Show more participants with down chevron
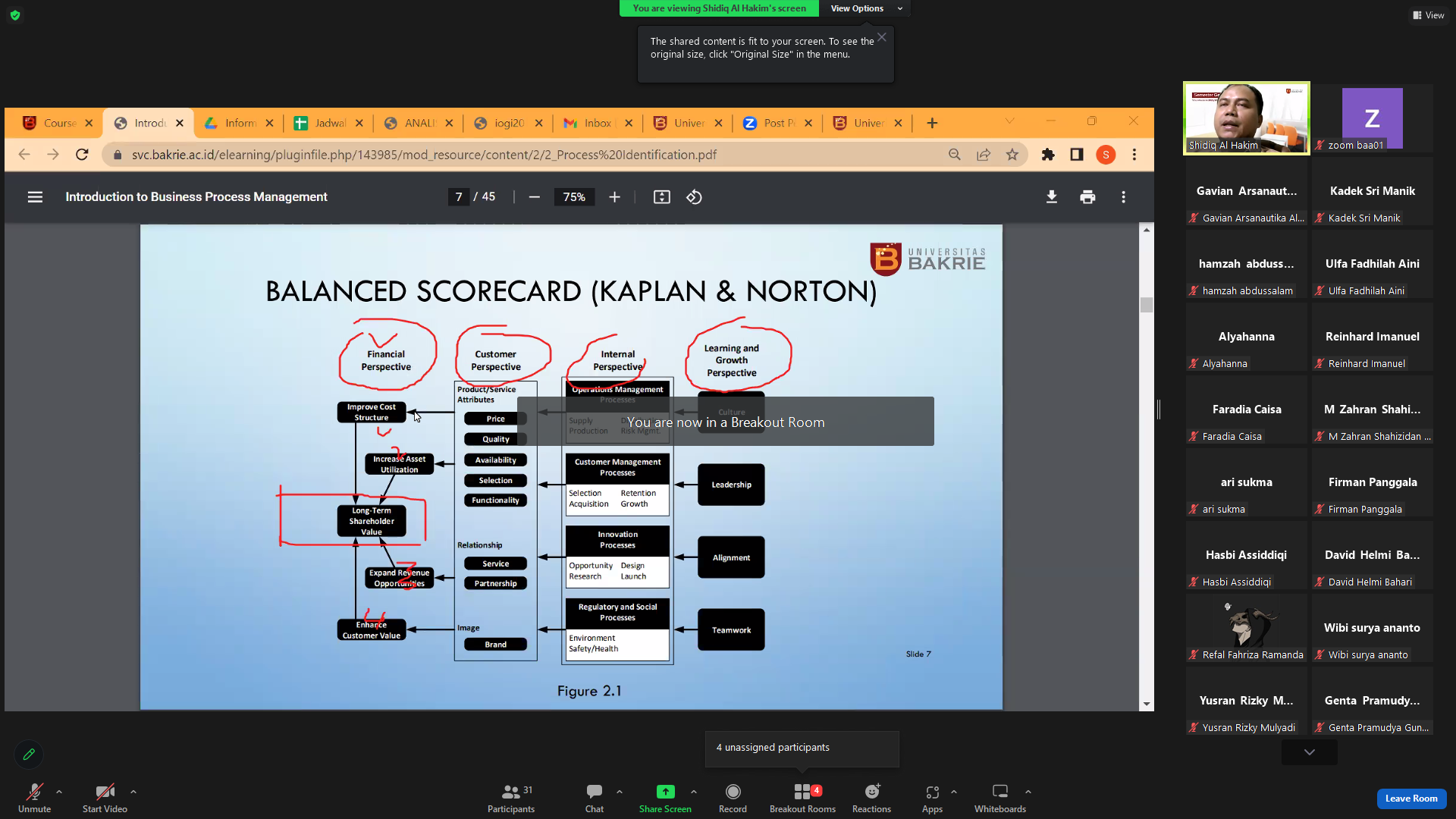Image resolution: width=1456 pixels, height=819 pixels. (1310, 752)
